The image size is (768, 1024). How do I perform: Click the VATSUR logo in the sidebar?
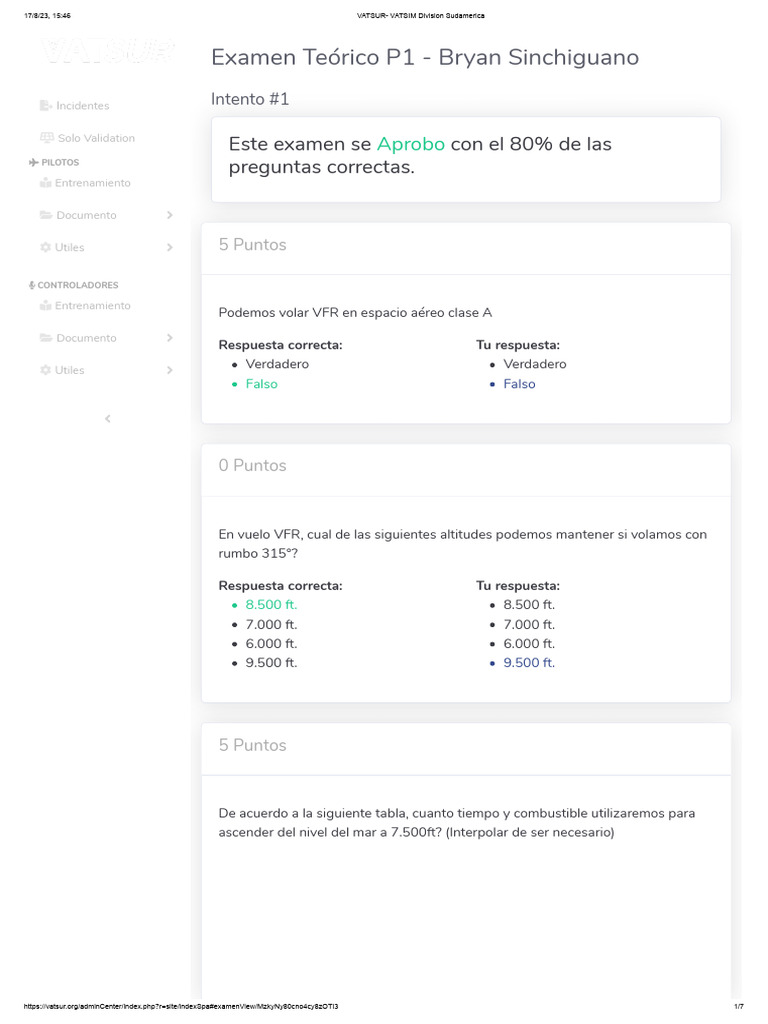coord(108,52)
